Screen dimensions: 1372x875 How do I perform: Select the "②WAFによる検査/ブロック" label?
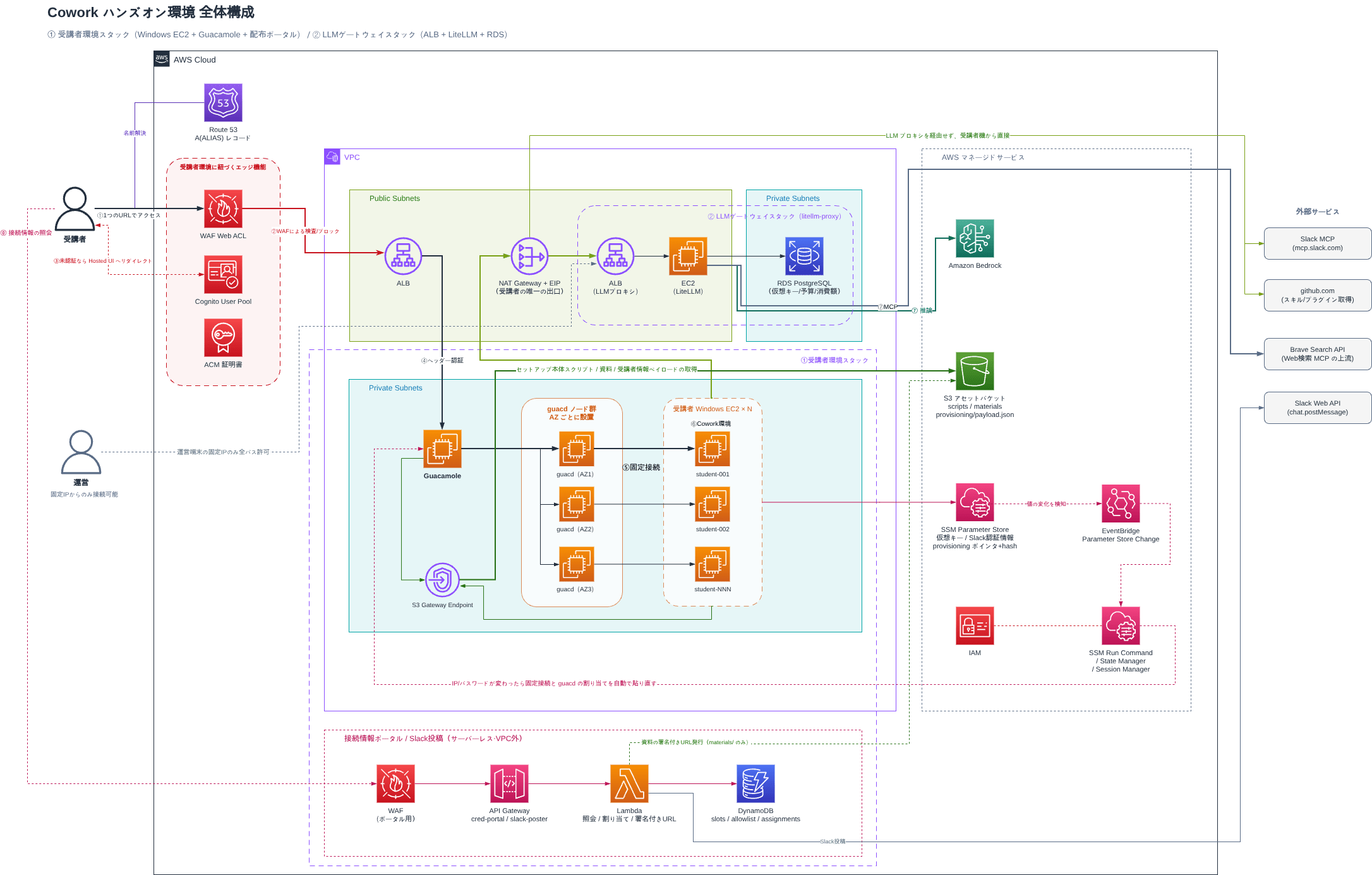click(x=305, y=231)
